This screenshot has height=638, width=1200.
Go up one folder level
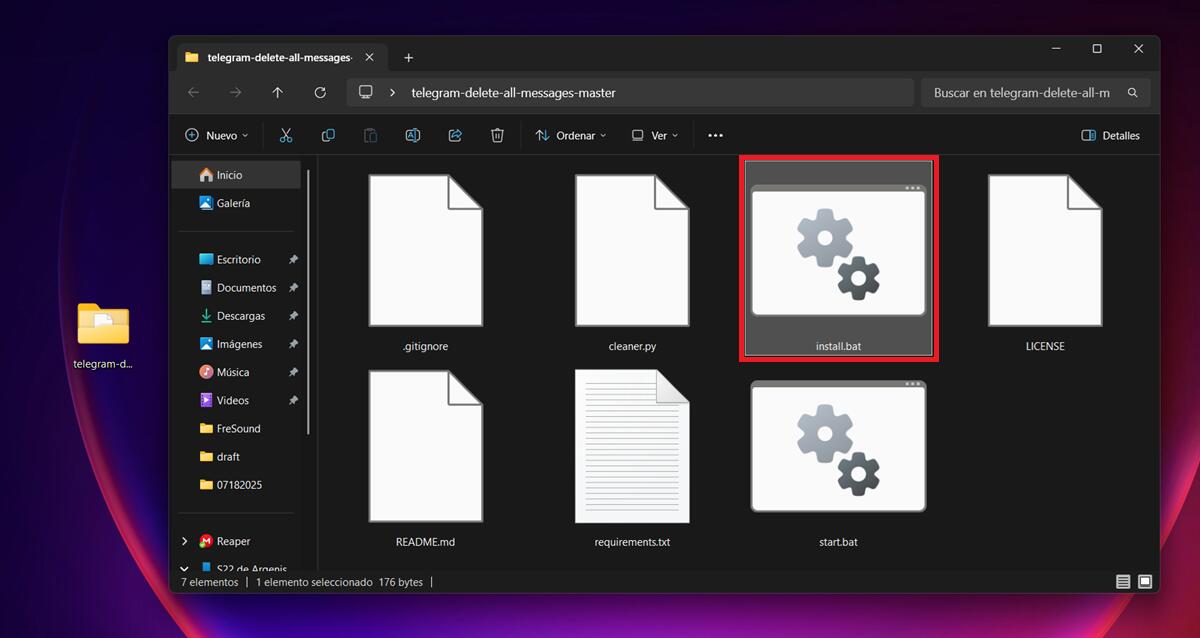click(278, 93)
